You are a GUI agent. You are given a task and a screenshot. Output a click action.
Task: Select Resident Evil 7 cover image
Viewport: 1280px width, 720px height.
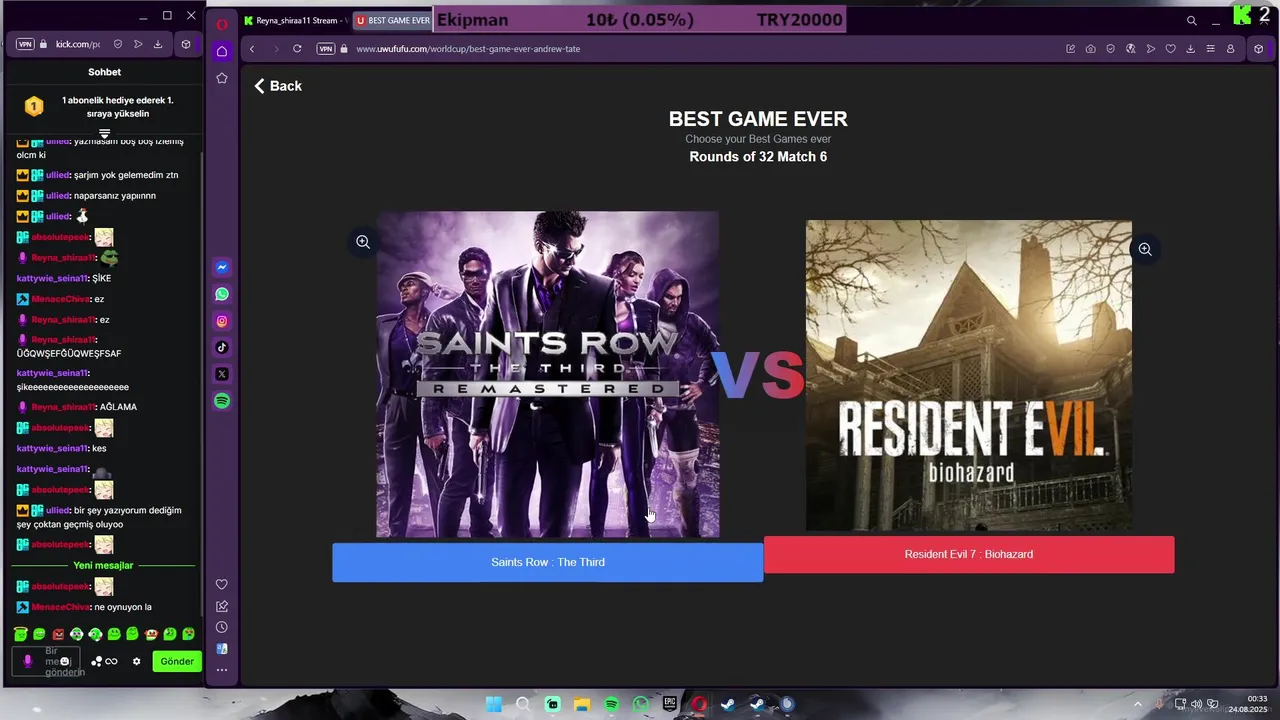(969, 375)
